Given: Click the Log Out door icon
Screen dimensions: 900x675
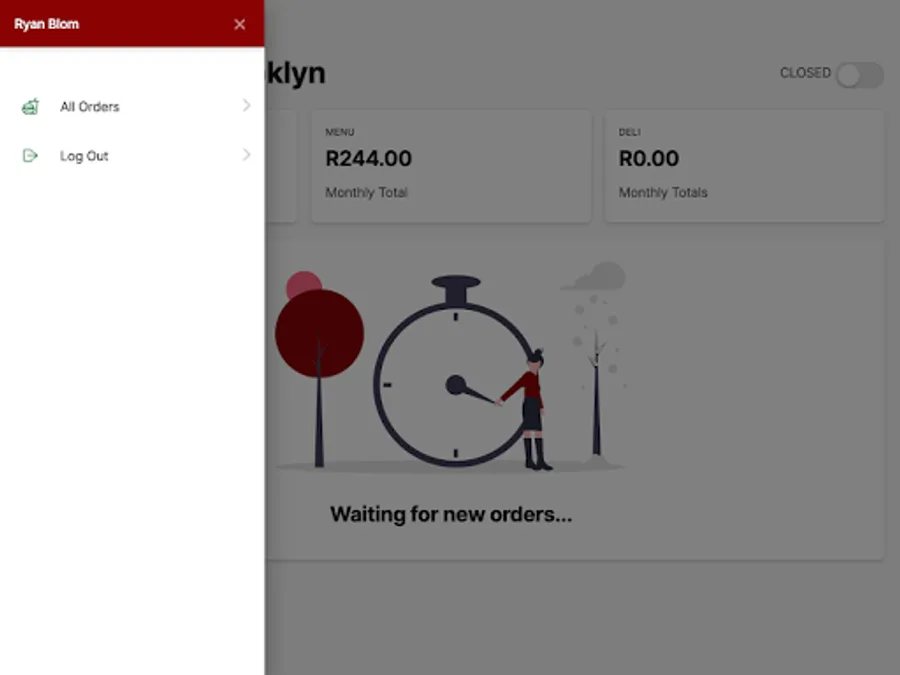Looking at the screenshot, I should [x=30, y=156].
